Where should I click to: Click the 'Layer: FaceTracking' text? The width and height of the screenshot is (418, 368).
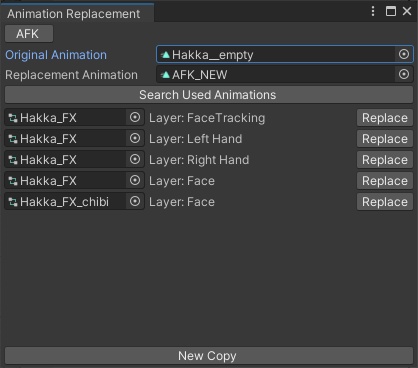pos(207,118)
